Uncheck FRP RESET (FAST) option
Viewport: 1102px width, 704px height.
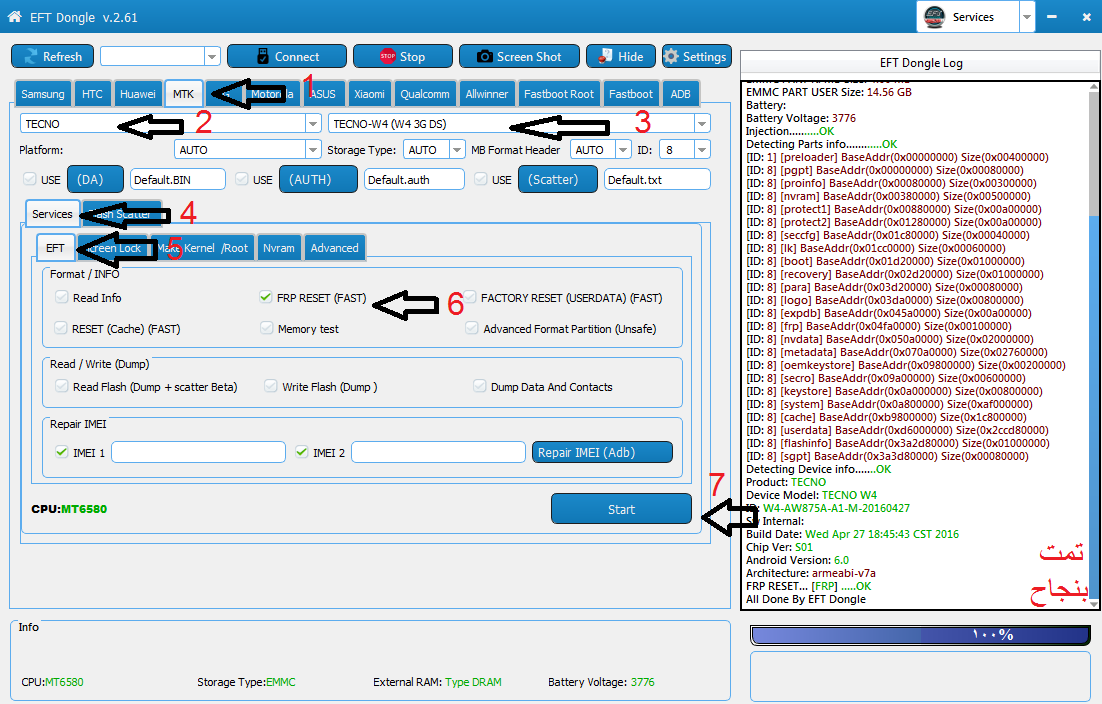266,297
